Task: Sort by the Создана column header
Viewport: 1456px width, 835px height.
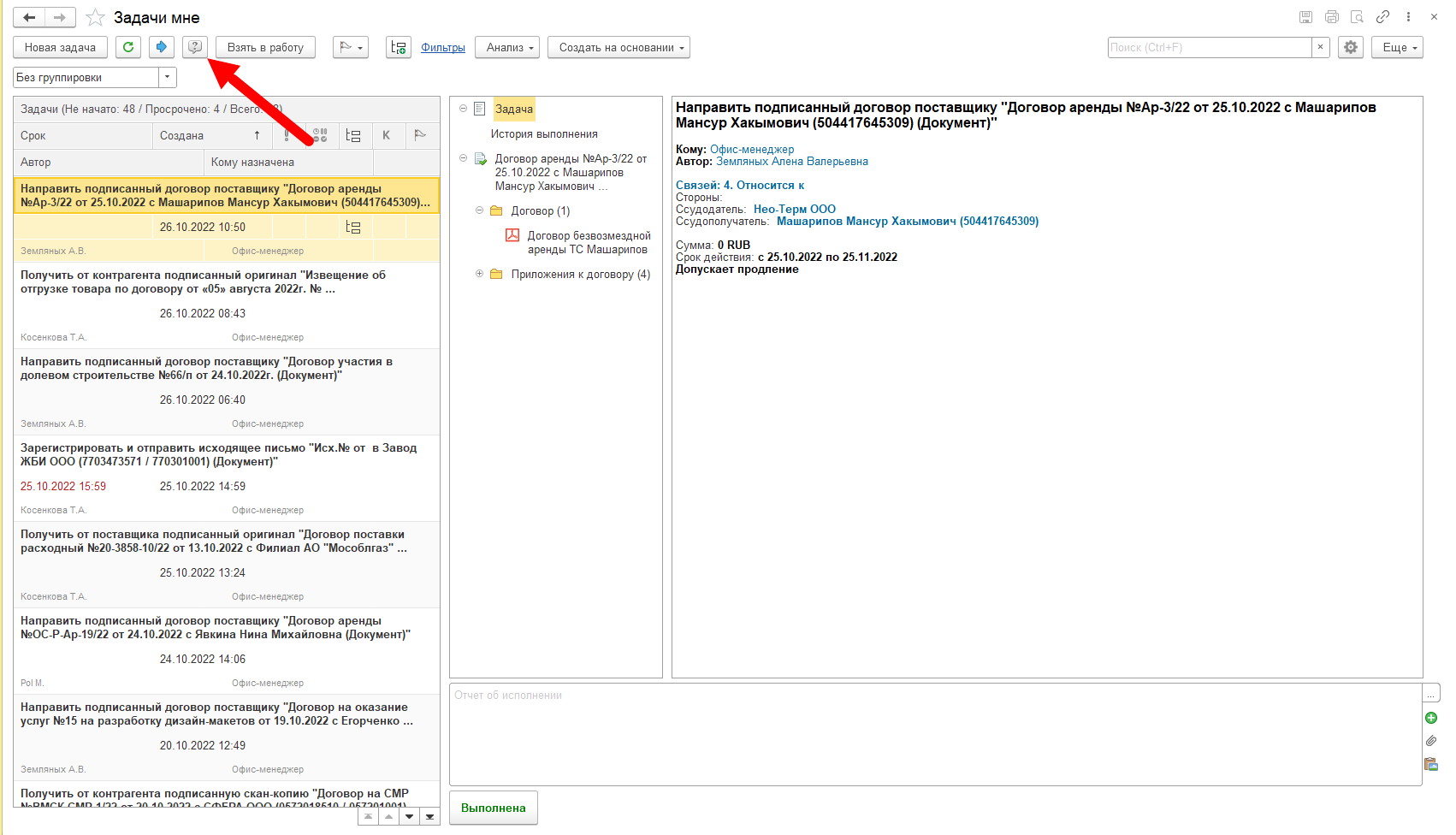Action: pos(211,135)
